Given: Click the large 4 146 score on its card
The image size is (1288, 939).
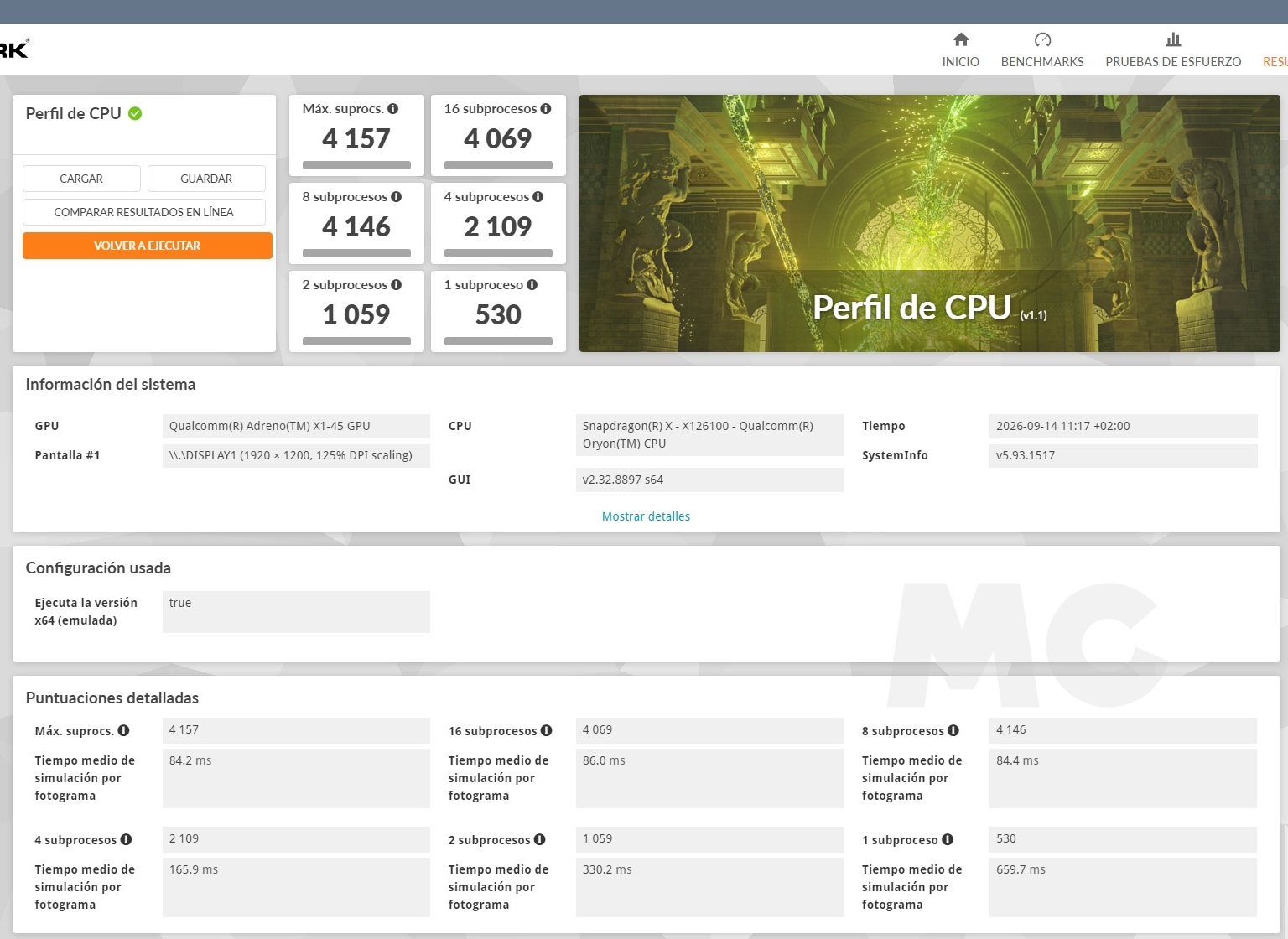Looking at the screenshot, I should [x=356, y=226].
